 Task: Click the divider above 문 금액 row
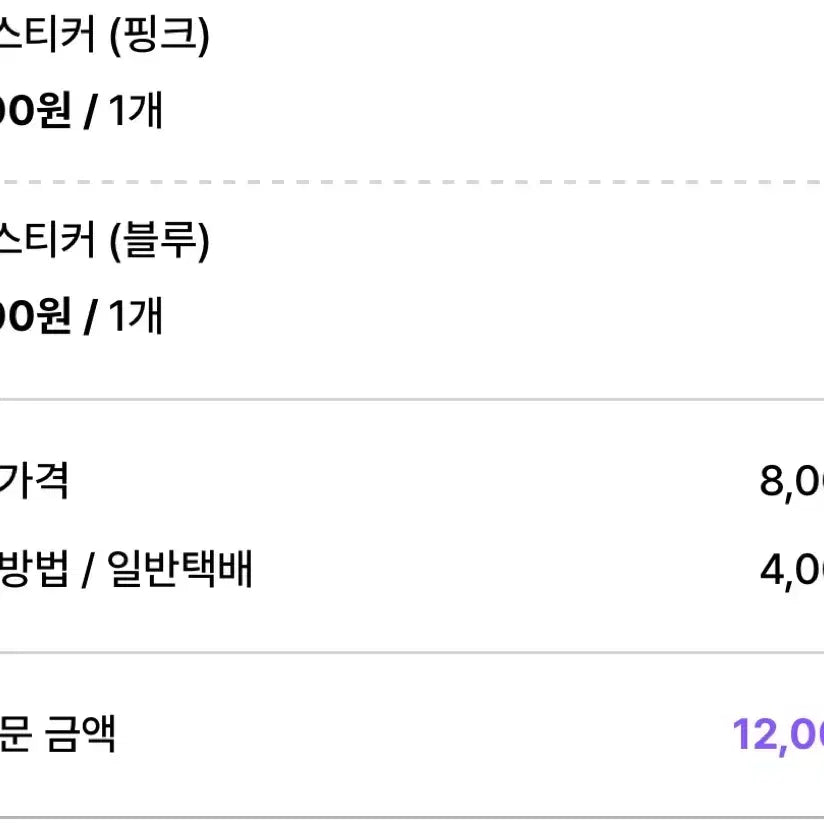(412, 653)
